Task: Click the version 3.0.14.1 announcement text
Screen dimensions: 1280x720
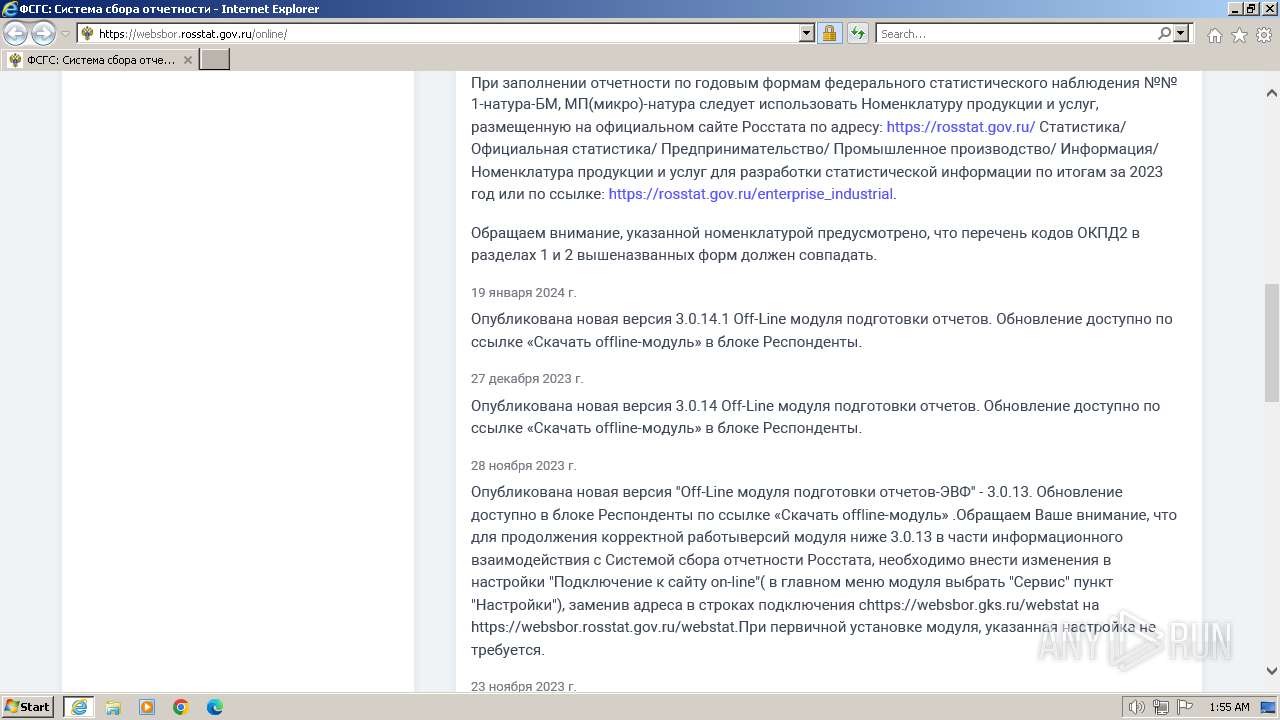Action: pyautogui.click(x=821, y=330)
